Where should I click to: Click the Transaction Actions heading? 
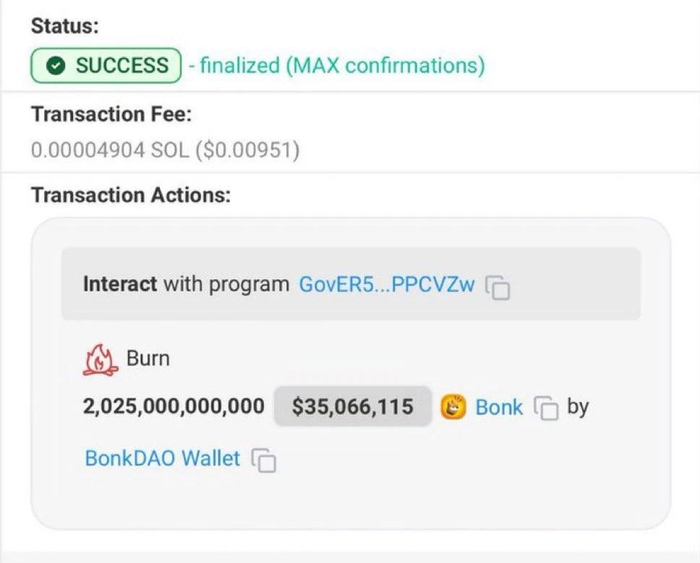point(131,195)
